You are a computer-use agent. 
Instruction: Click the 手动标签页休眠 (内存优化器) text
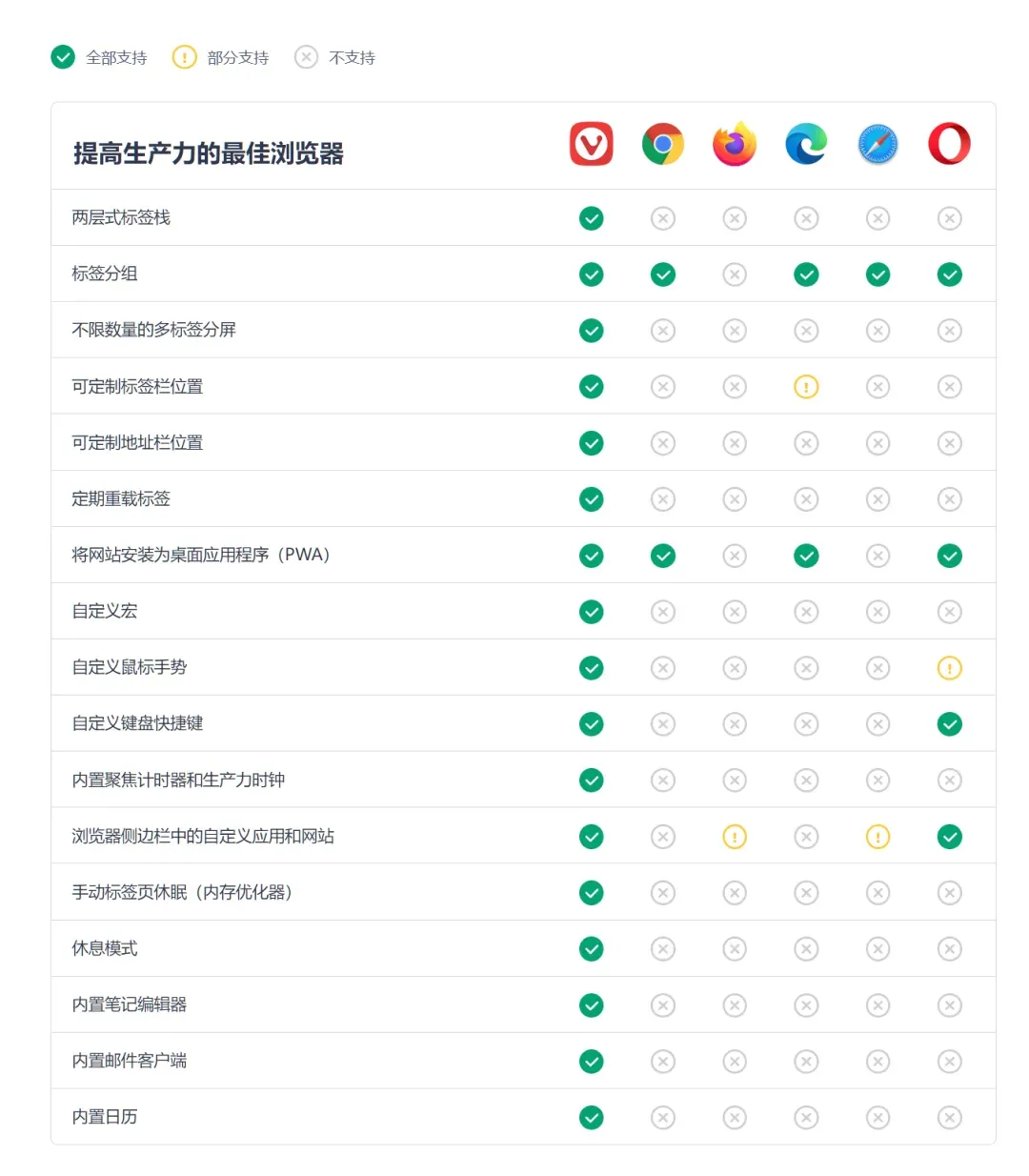[182, 892]
